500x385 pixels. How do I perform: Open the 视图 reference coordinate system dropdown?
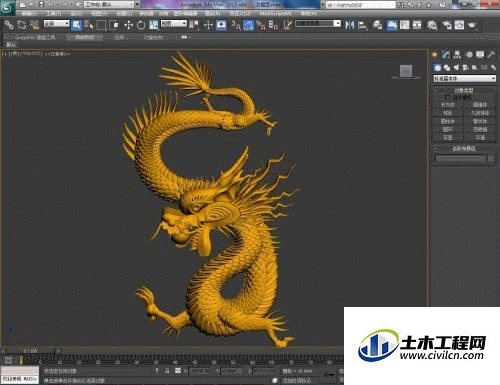pyautogui.click(x=174, y=24)
